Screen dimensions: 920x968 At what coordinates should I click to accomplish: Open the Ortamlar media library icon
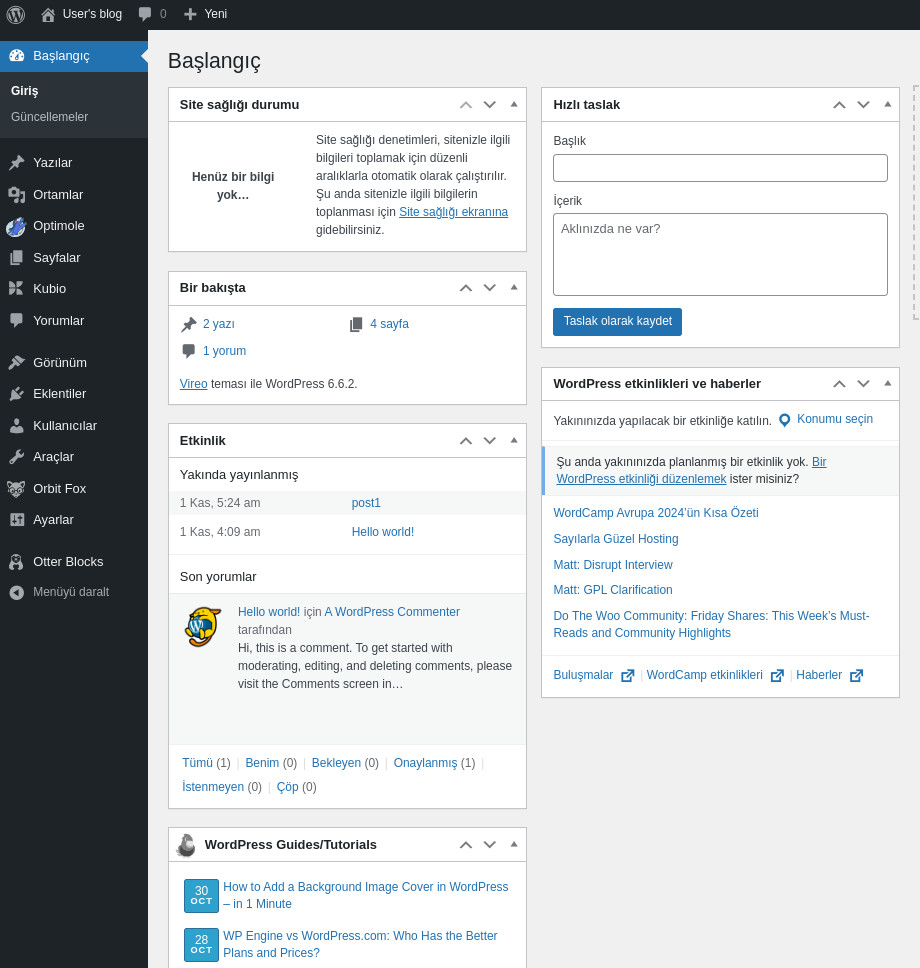16,194
